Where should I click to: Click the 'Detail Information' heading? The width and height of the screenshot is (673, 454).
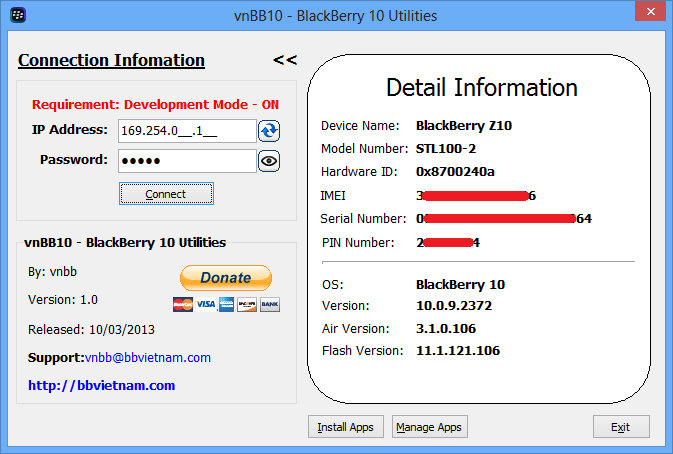tap(482, 88)
